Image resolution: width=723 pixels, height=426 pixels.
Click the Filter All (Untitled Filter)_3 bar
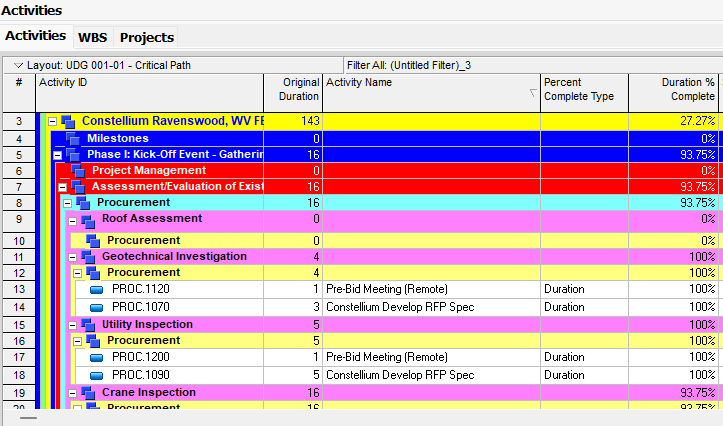pos(533,65)
